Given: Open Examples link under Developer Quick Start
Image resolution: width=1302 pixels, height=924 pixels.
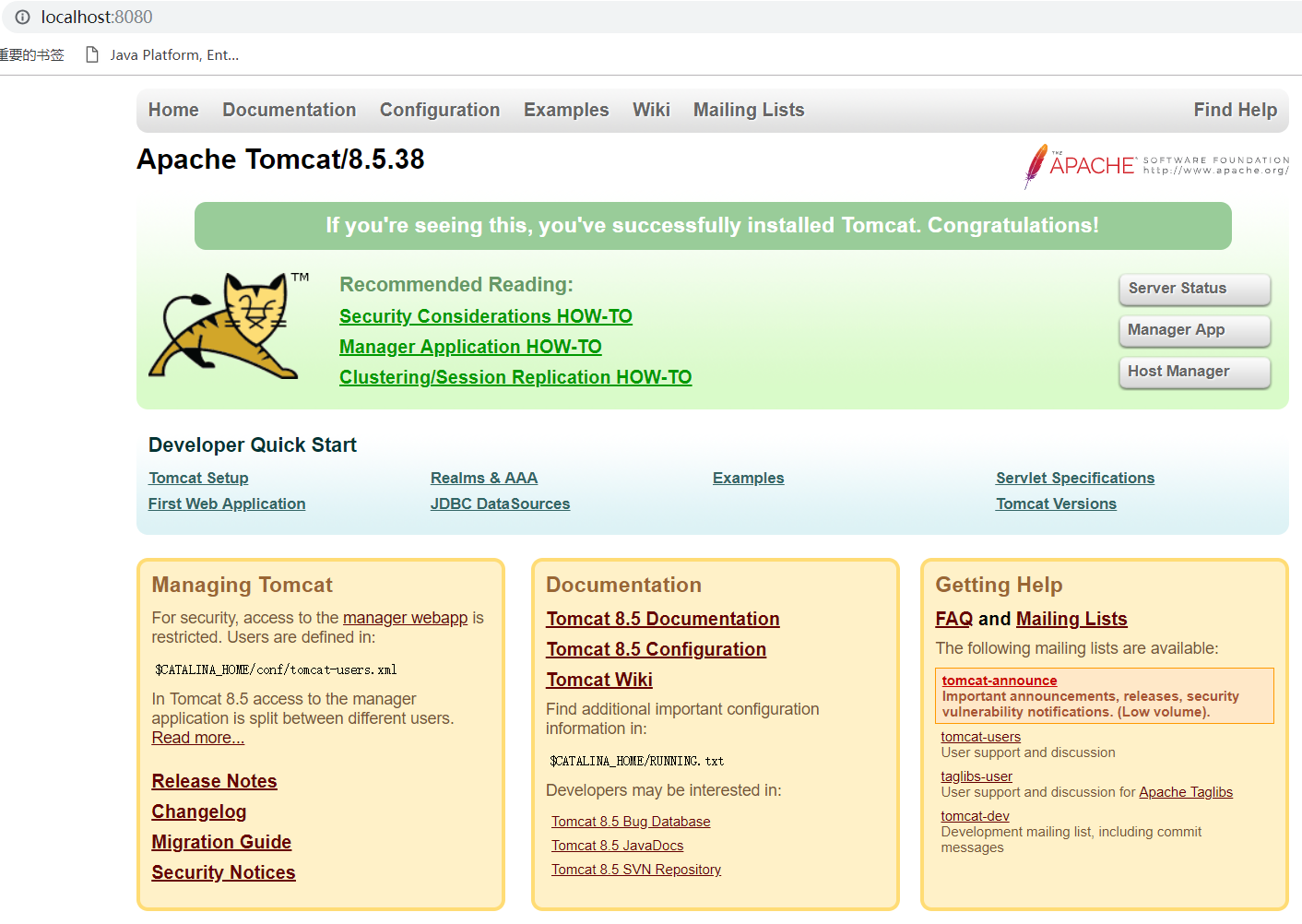Looking at the screenshot, I should [749, 478].
